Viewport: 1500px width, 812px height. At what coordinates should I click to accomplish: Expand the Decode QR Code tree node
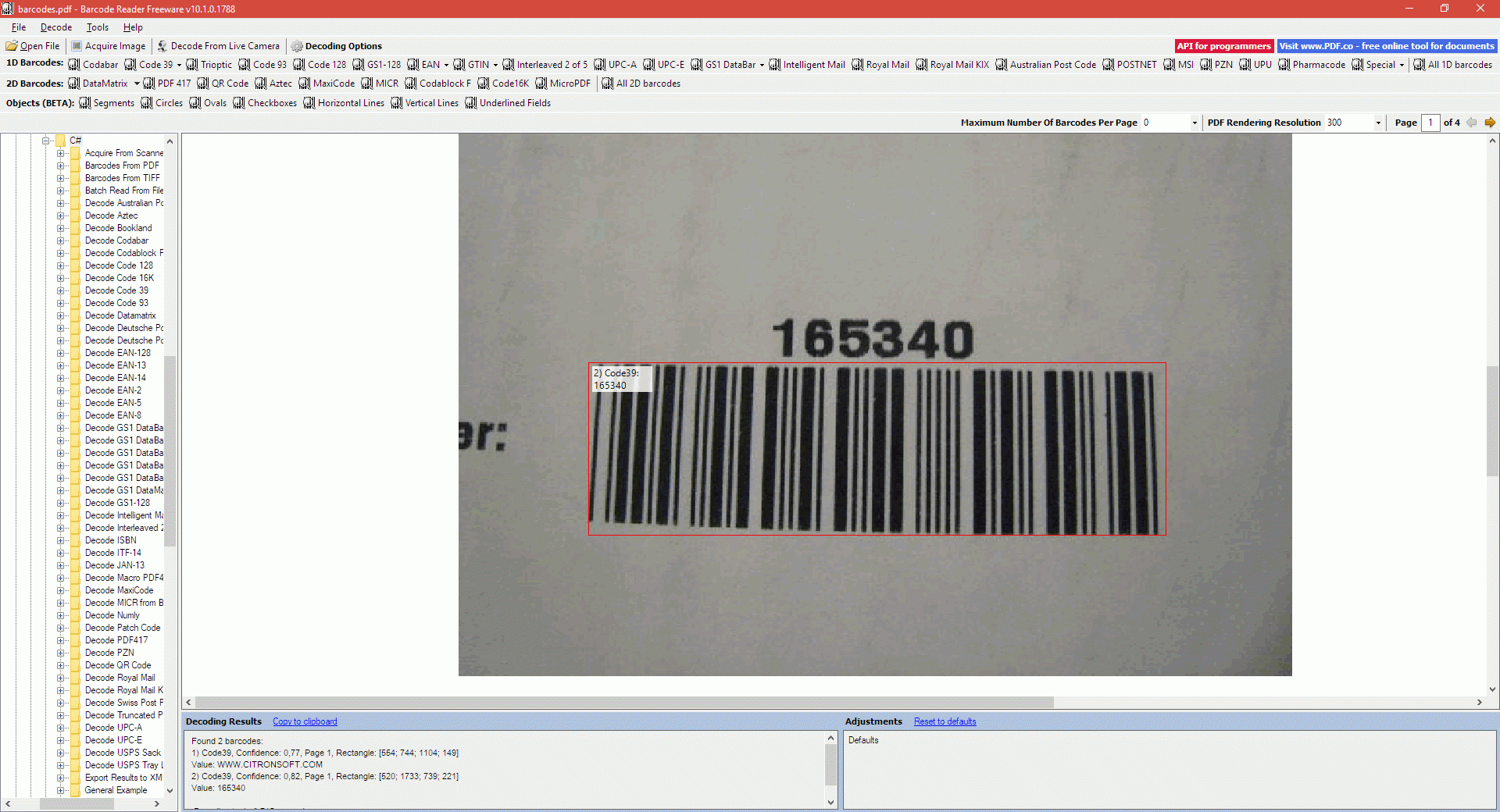click(62, 665)
